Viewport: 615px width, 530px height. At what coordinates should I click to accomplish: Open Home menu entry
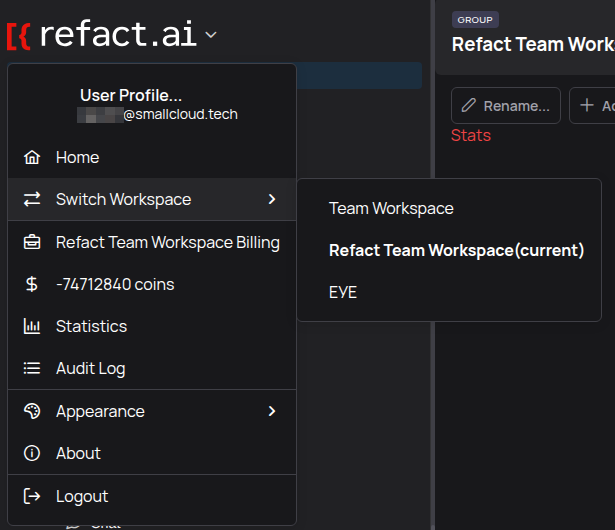pyautogui.click(x=152, y=157)
